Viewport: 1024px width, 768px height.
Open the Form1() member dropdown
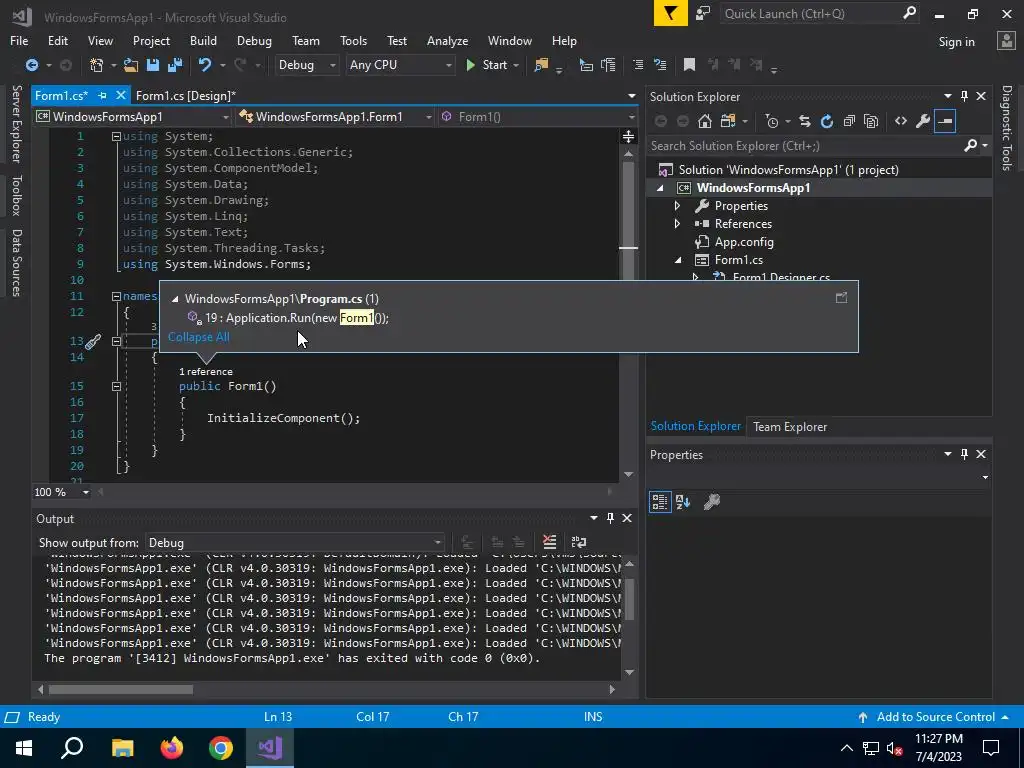537,117
